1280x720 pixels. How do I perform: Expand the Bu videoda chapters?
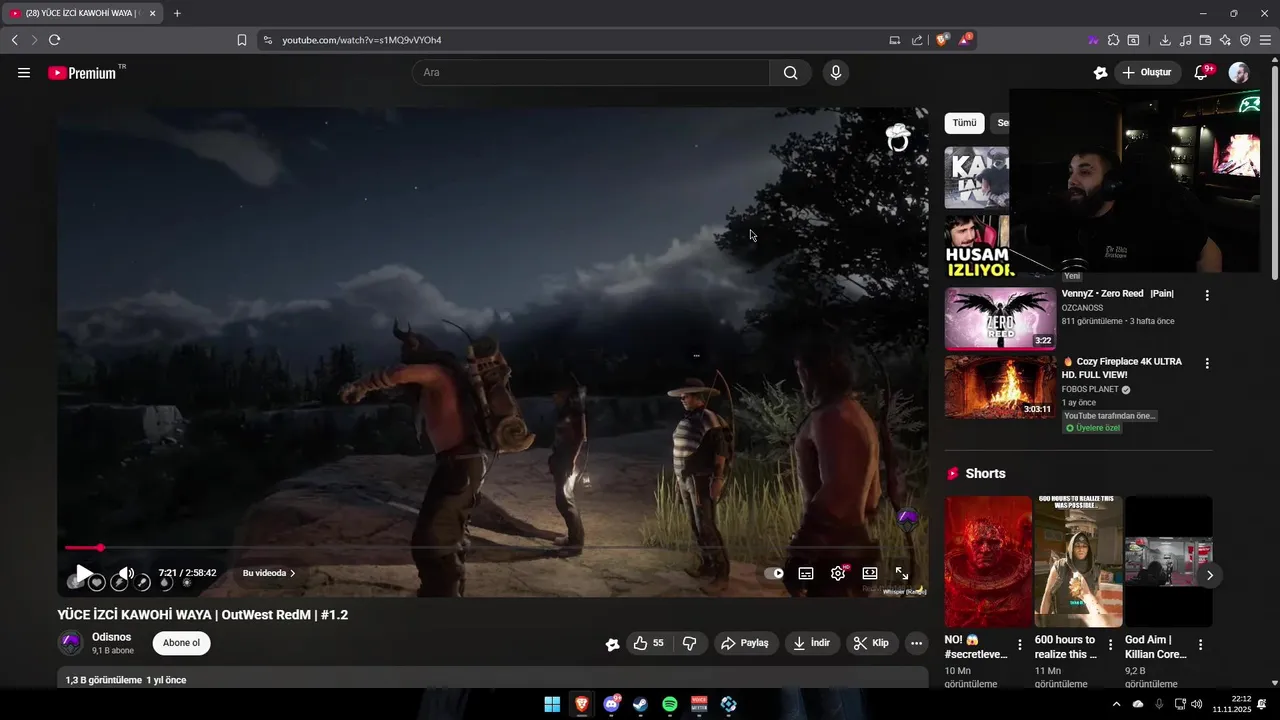[269, 573]
